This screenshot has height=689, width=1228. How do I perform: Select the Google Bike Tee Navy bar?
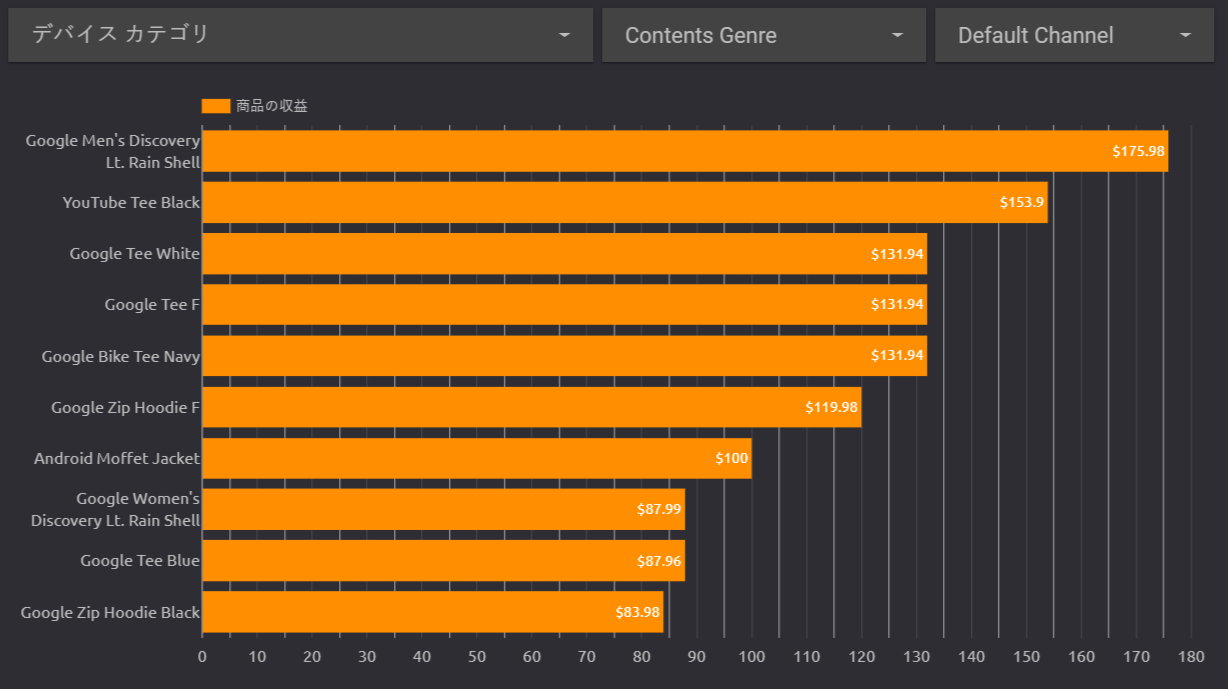click(x=564, y=356)
